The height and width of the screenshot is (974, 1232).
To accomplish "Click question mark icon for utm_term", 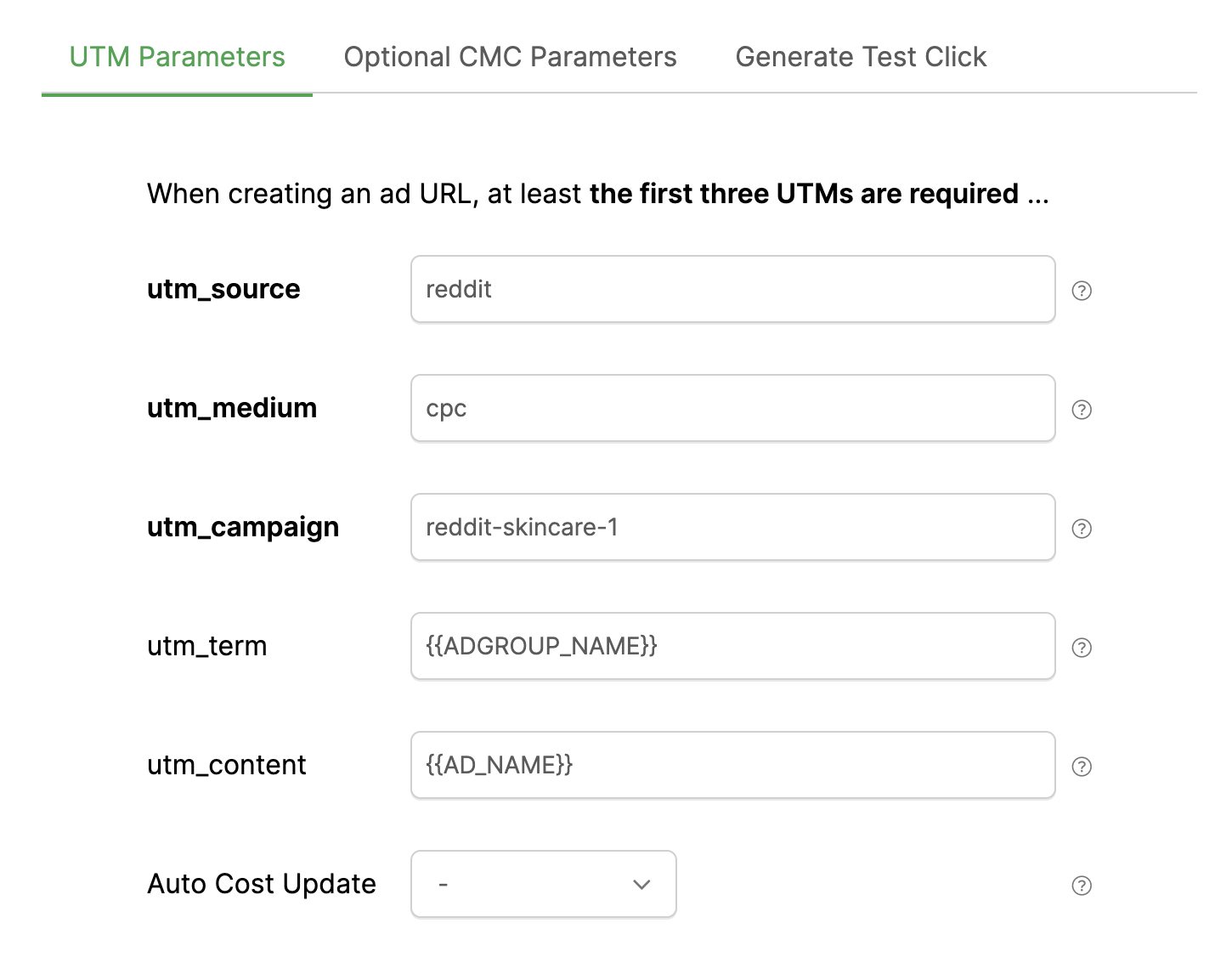I will pos(1081,648).
